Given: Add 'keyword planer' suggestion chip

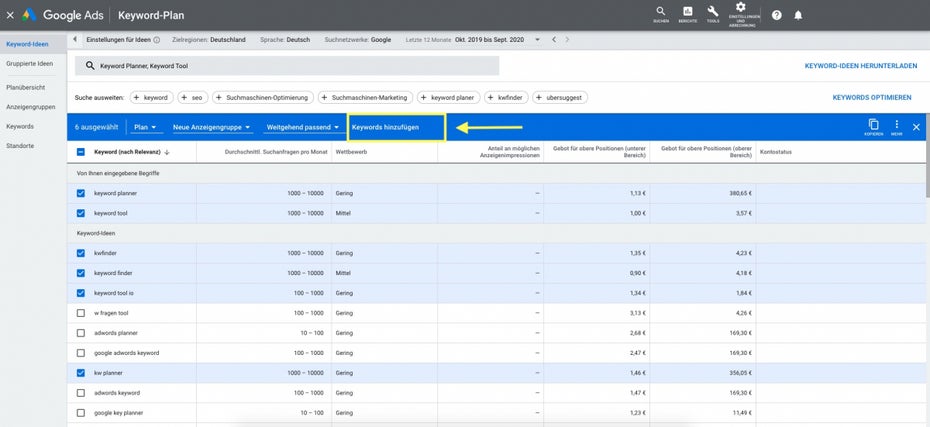Looking at the screenshot, I should tap(448, 97).
